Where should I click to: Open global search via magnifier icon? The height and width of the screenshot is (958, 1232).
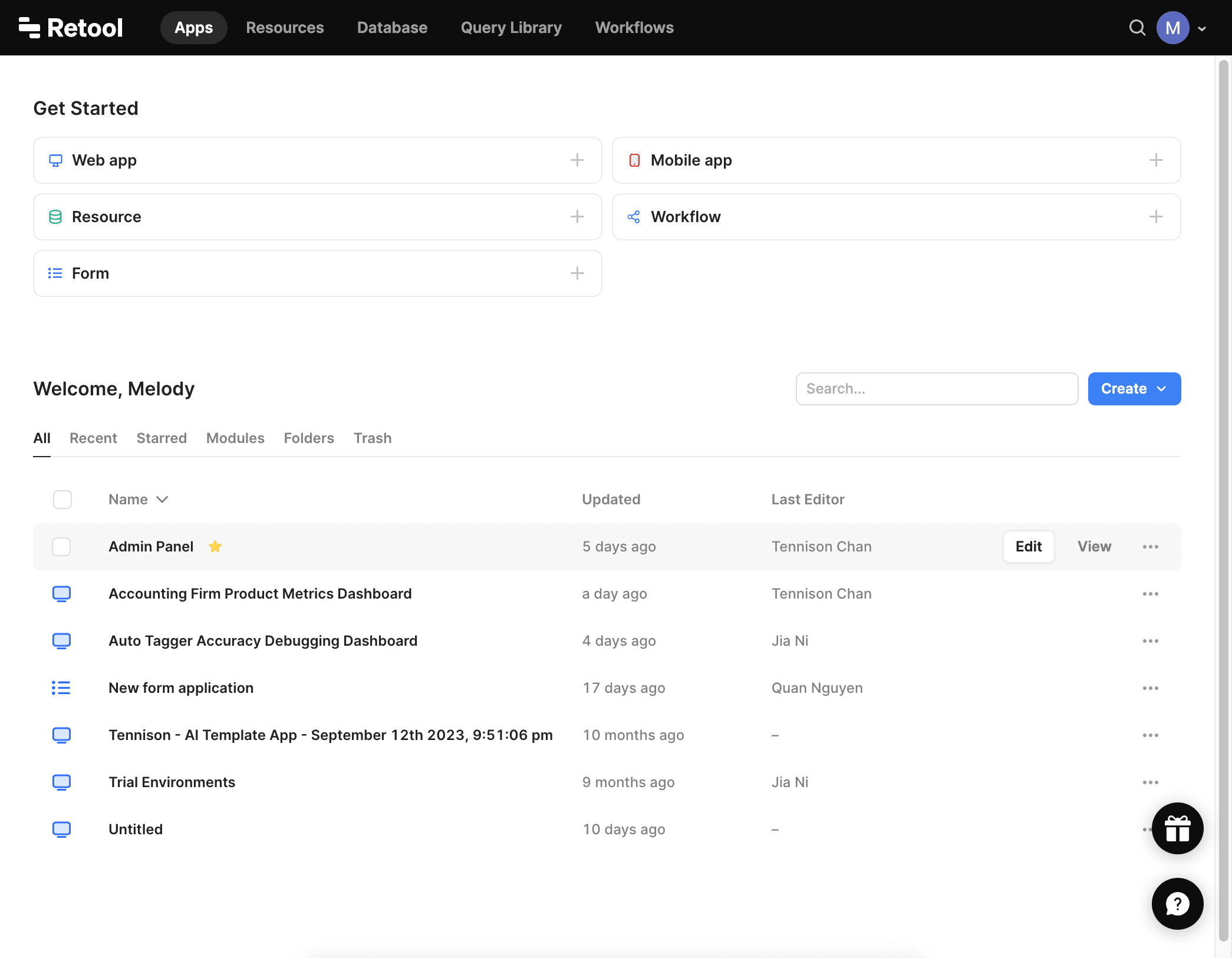1137,27
